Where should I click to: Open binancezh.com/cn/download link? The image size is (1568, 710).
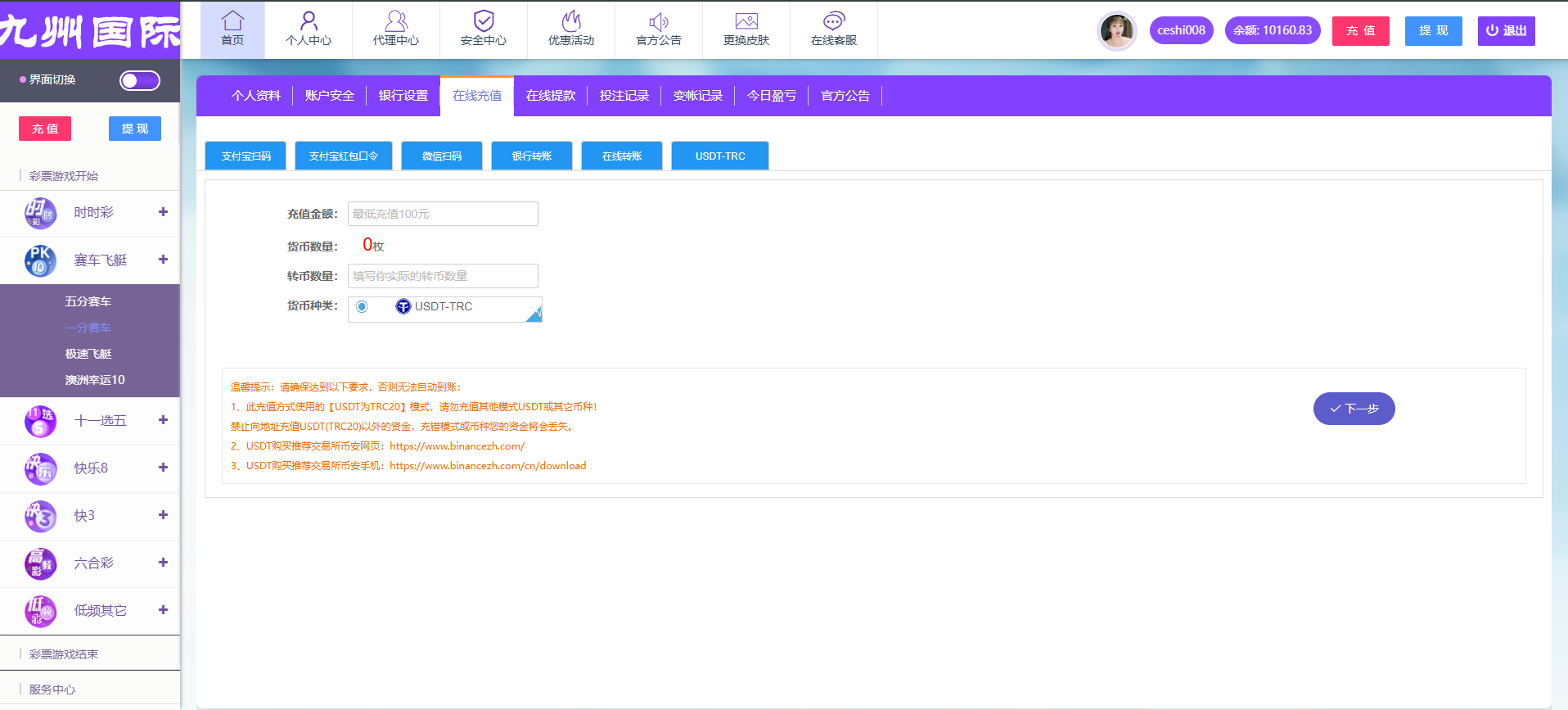pos(488,466)
